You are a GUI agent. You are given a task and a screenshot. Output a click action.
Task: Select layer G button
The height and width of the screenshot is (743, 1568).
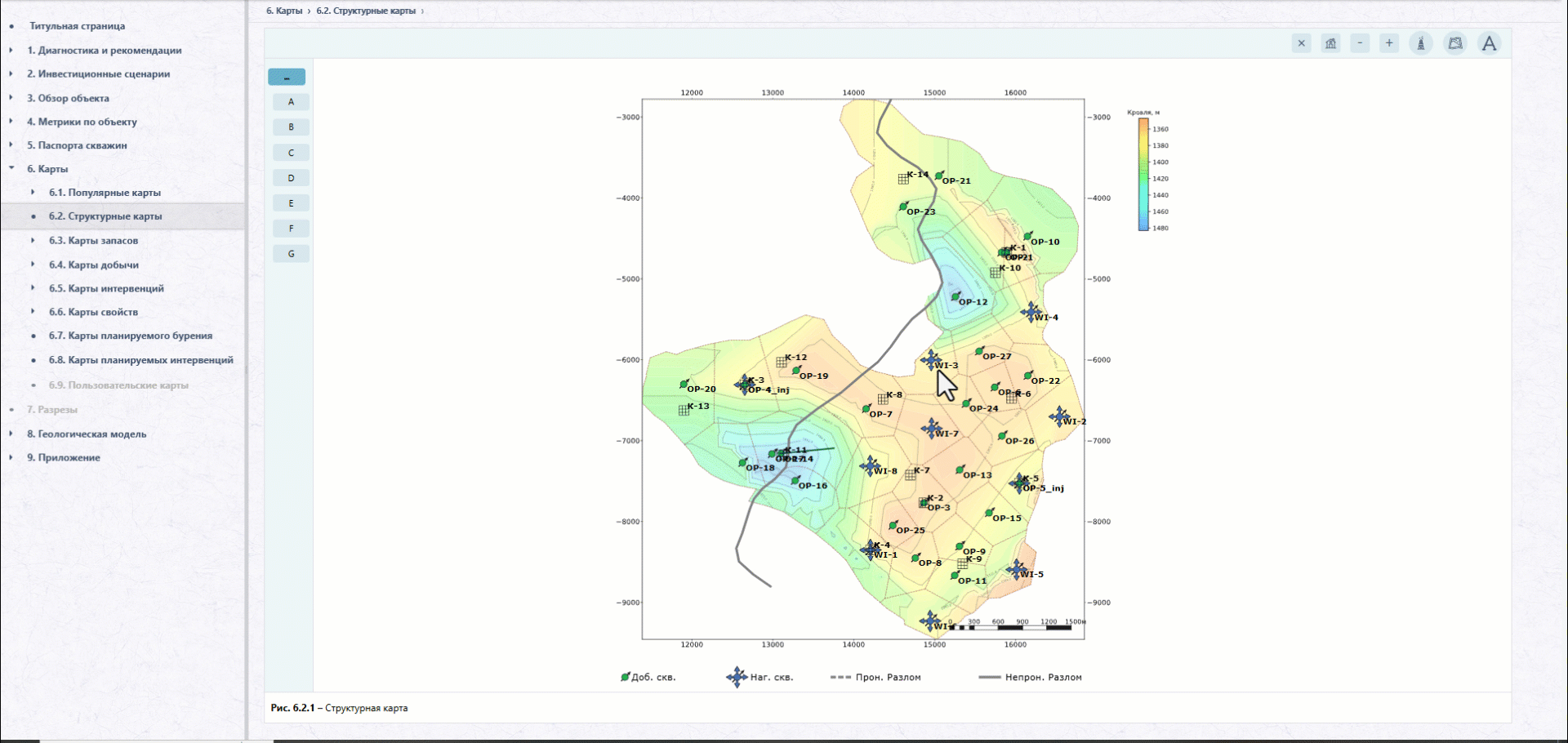(x=291, y=254)
